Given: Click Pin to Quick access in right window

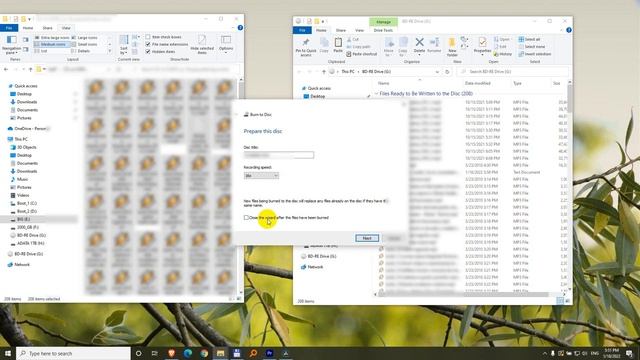Looking at the screenshot, I should coord(306,47).
